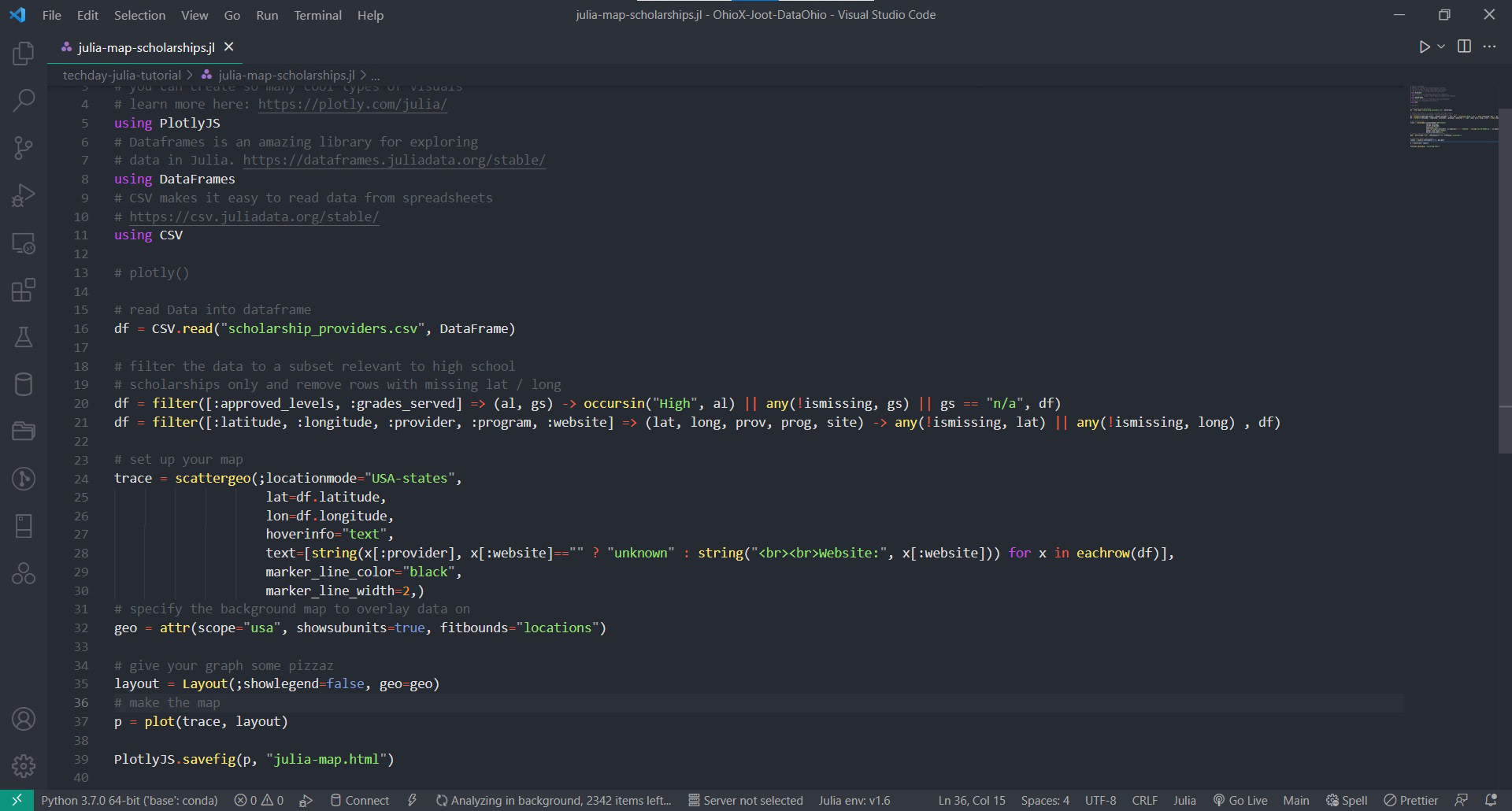Expand run options dropdown arrow
Viewport: 1512px width, 811px height.
pyautogui.click(x=1441, y=47)
